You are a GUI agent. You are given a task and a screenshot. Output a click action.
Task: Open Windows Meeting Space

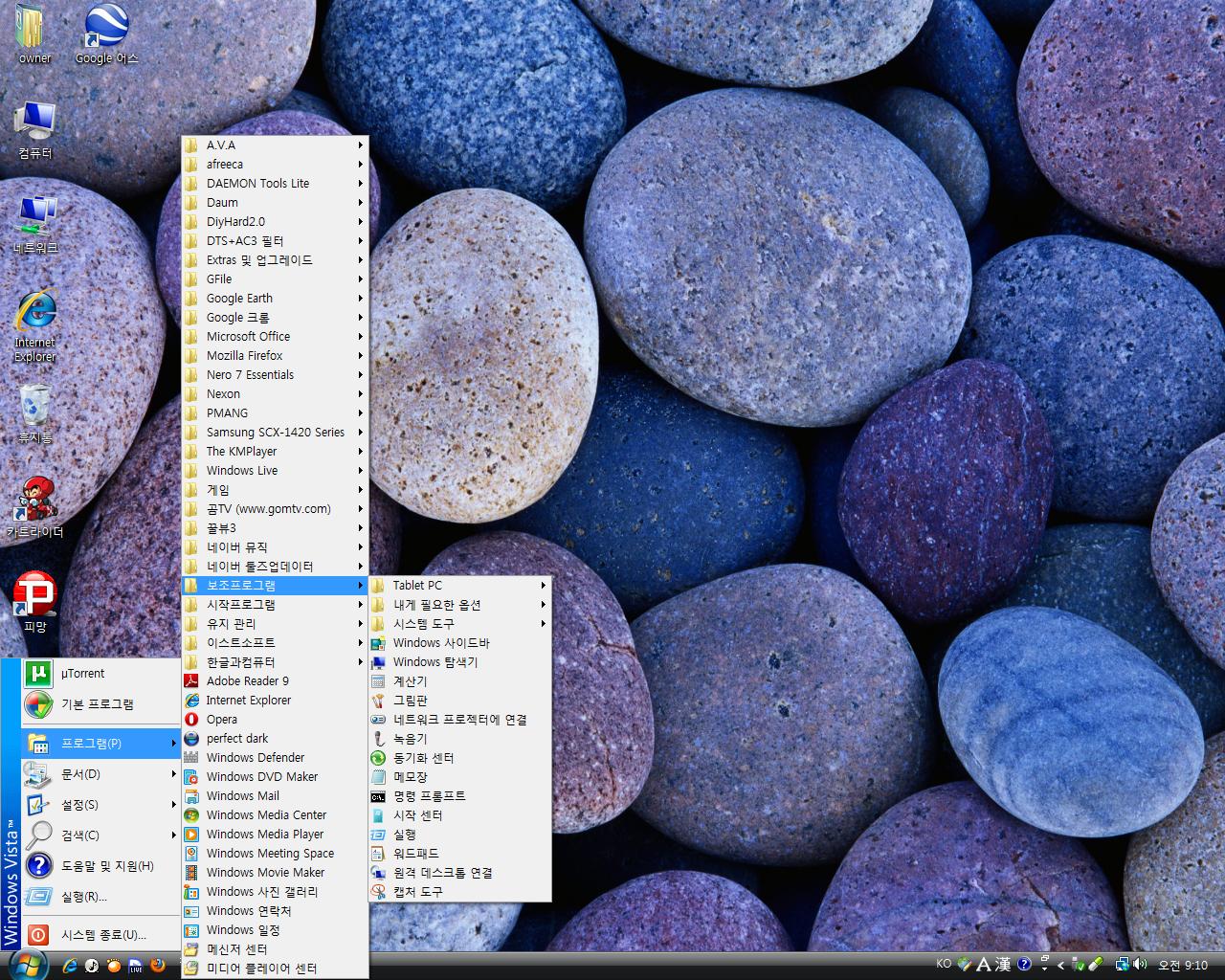(275, 854)
